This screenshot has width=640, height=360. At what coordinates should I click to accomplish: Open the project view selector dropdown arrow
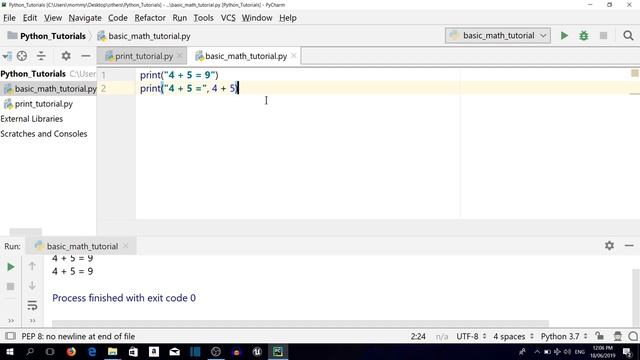(x=7, y=56)
